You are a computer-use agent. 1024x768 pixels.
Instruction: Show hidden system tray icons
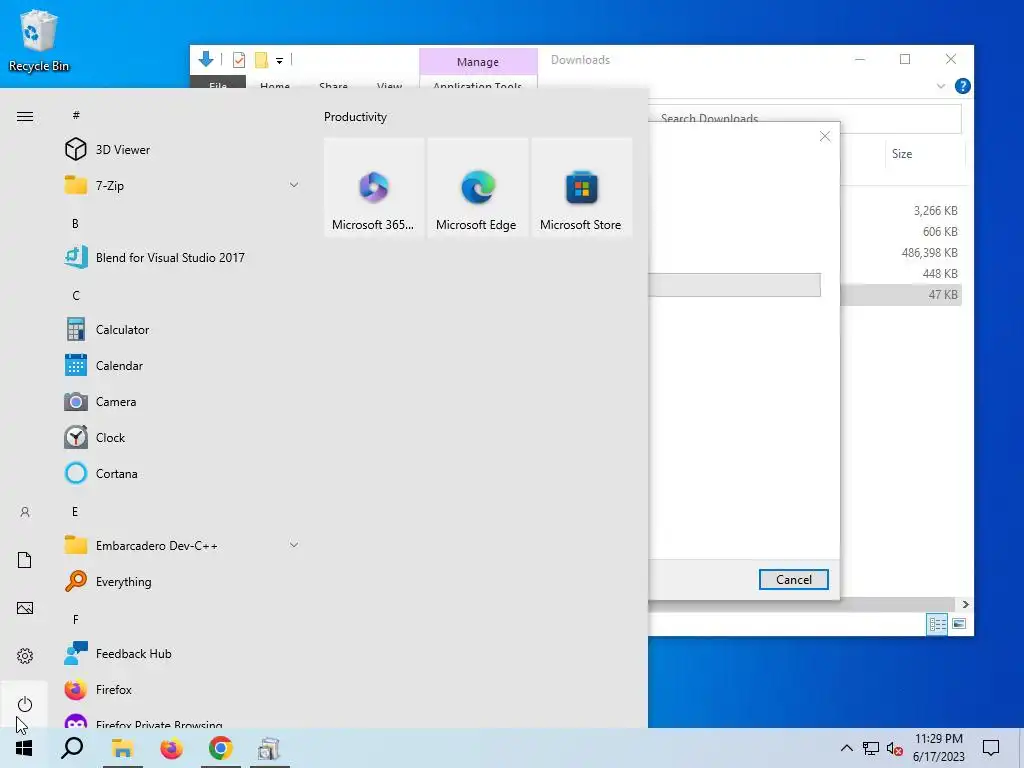coord(846,748)
